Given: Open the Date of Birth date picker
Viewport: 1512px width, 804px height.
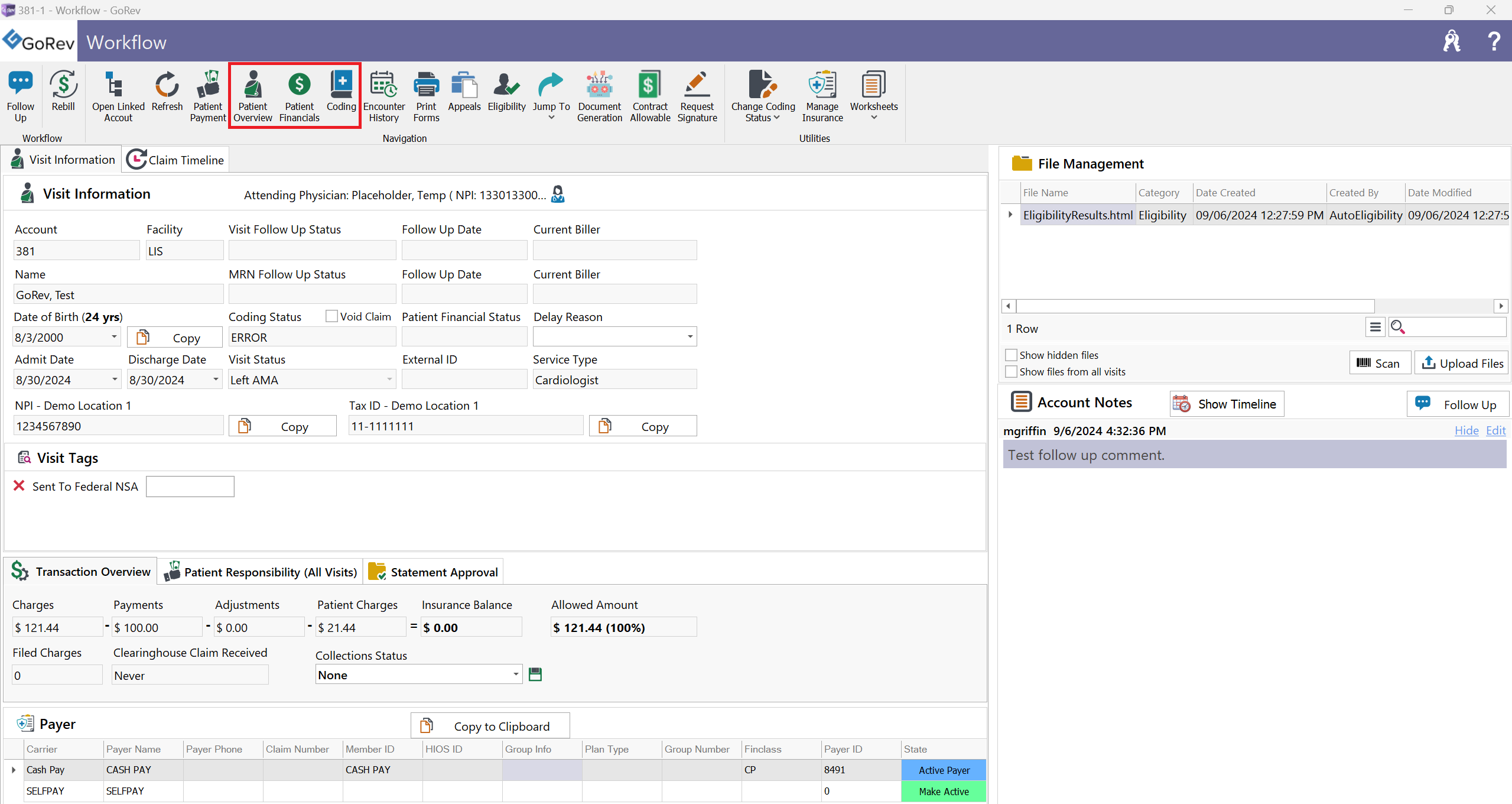Looking at the screenshot, I should click(114, 337).
